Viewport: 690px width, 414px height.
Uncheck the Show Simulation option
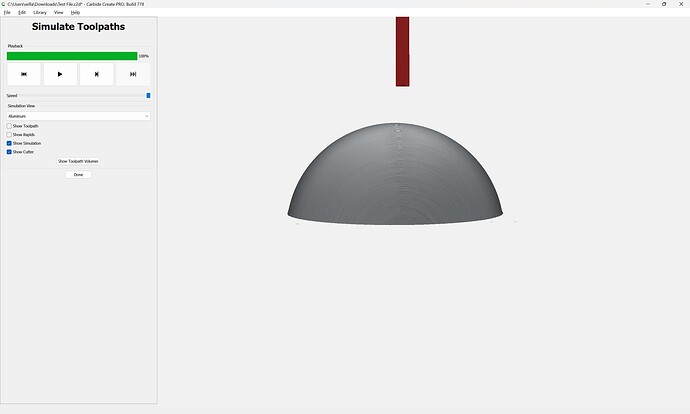[x=9, y=143]
